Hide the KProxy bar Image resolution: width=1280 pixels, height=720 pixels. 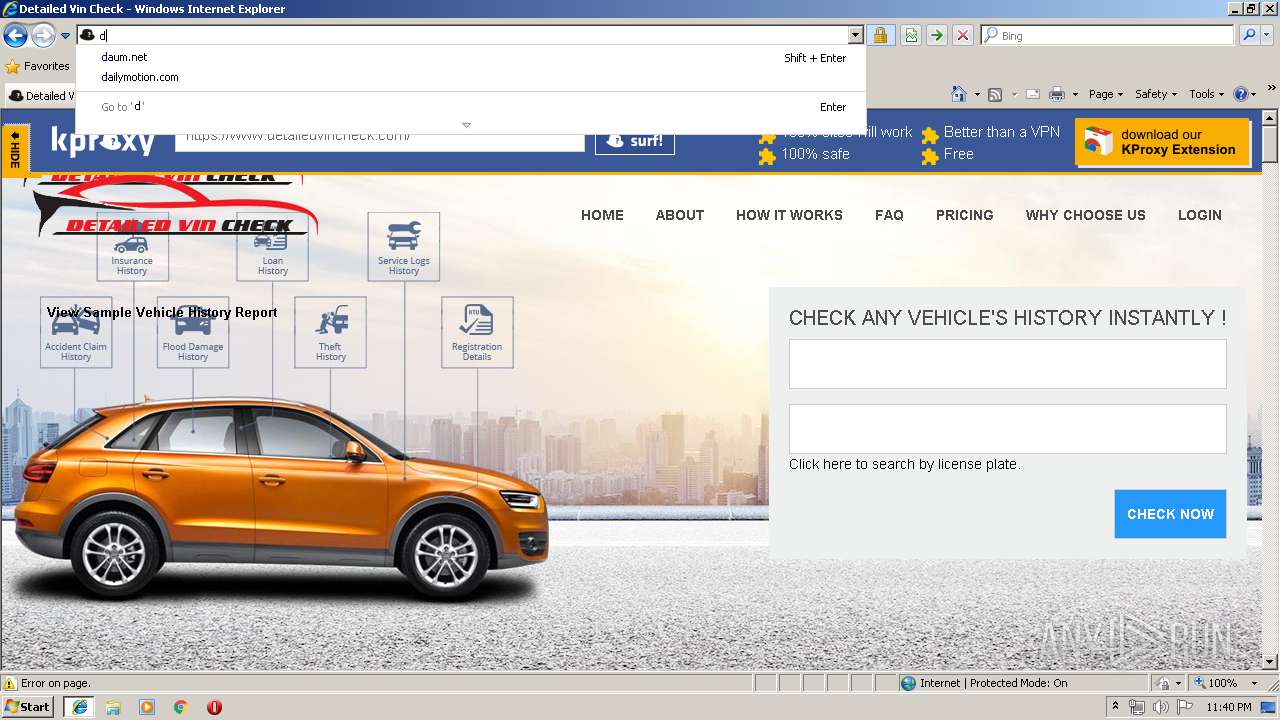15,150
